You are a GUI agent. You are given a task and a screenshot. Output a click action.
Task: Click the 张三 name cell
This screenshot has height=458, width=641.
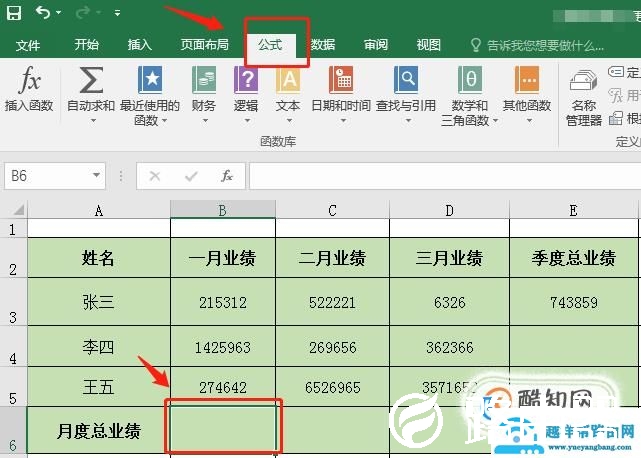click(x=99, y=302)
